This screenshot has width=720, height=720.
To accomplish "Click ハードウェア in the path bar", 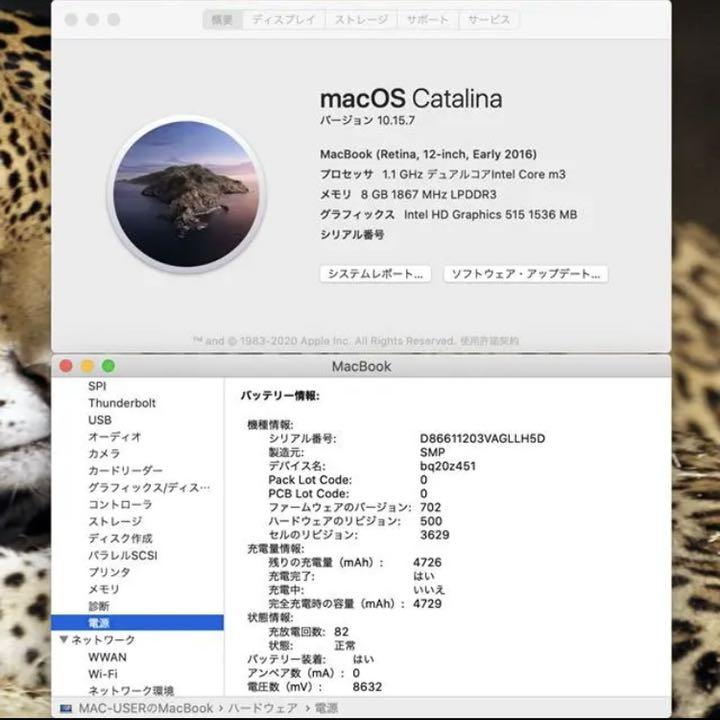I will point(263,709).
